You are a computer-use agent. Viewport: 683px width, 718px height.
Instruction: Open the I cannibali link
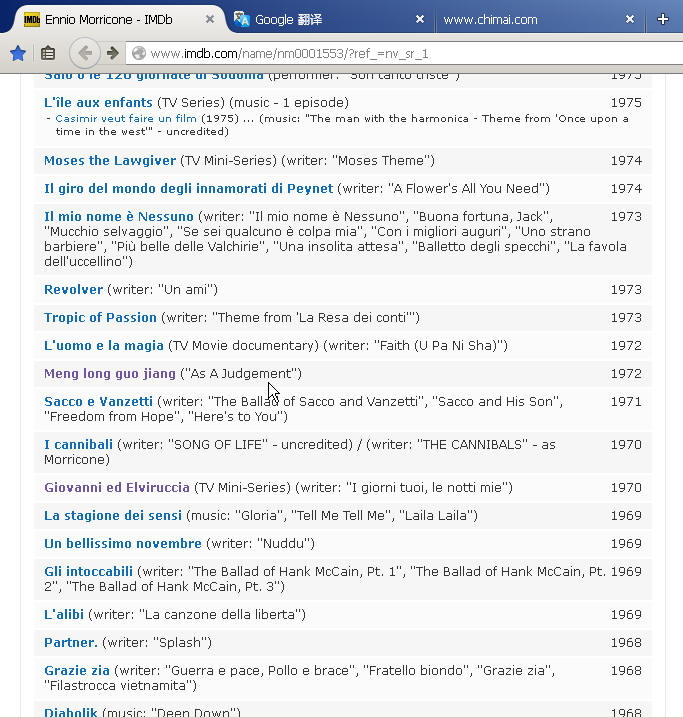point(78,445)
